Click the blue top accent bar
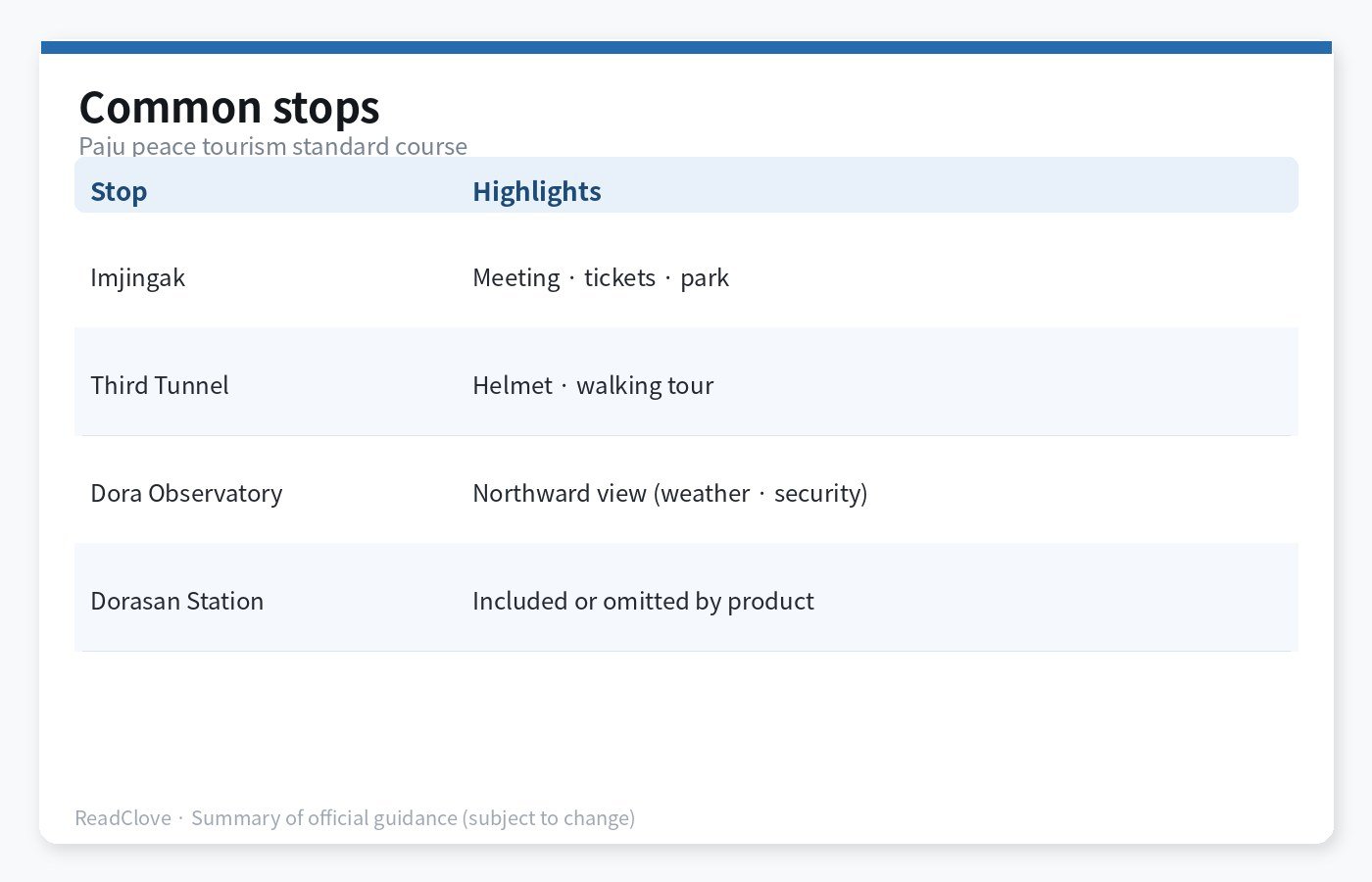 [x=686, y=47]
